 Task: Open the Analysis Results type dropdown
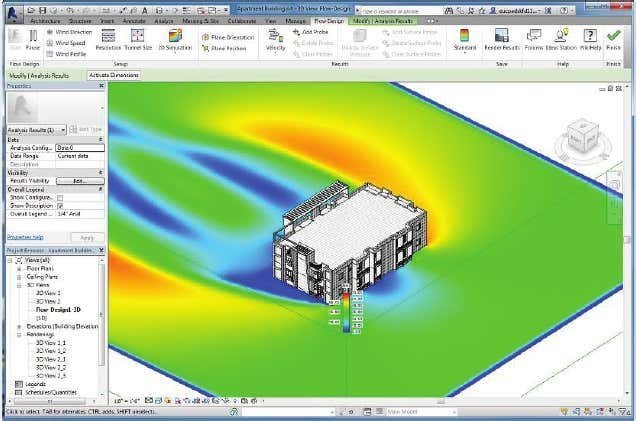(x=37, y=129)
